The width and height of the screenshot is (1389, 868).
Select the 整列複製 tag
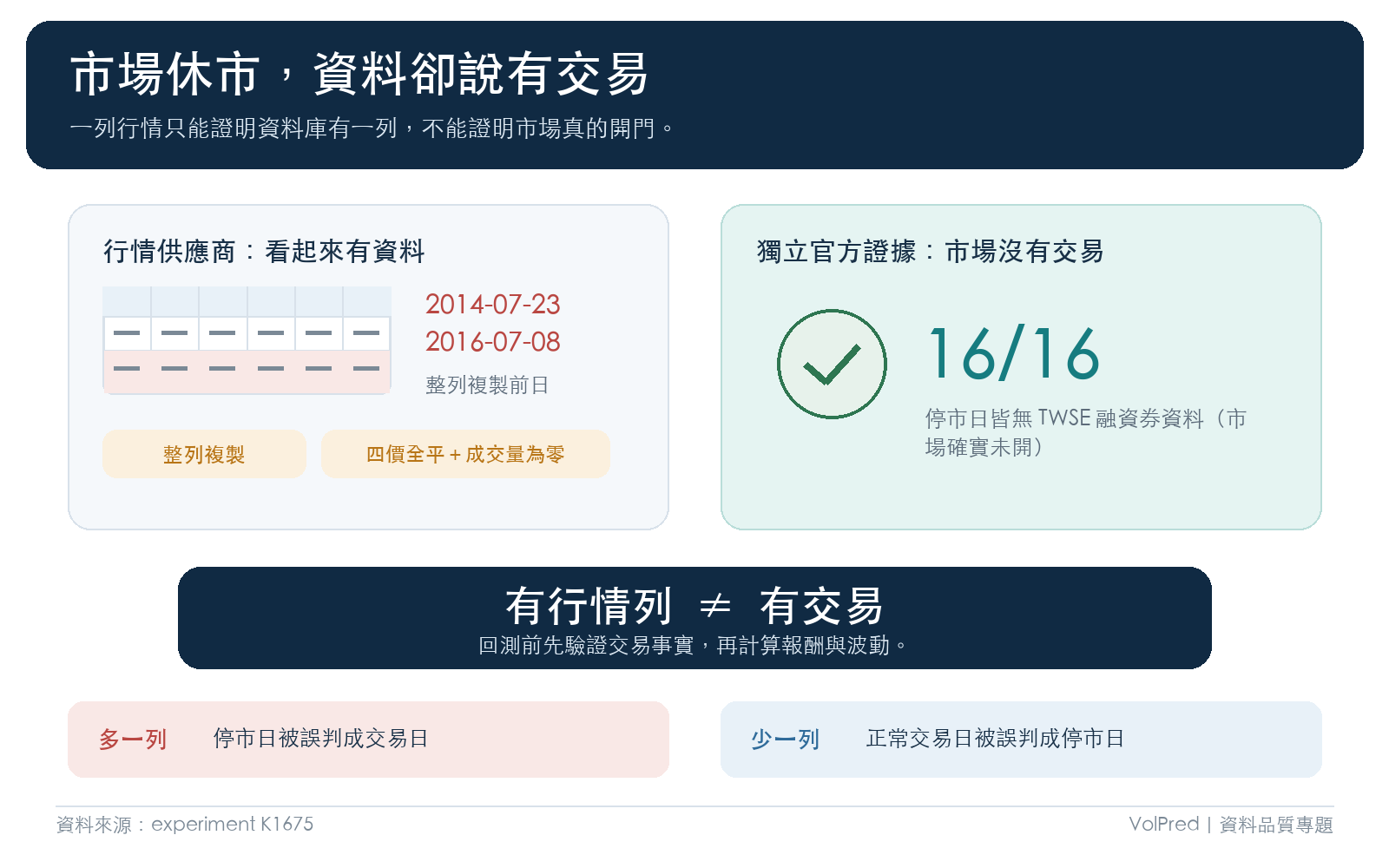204,454
